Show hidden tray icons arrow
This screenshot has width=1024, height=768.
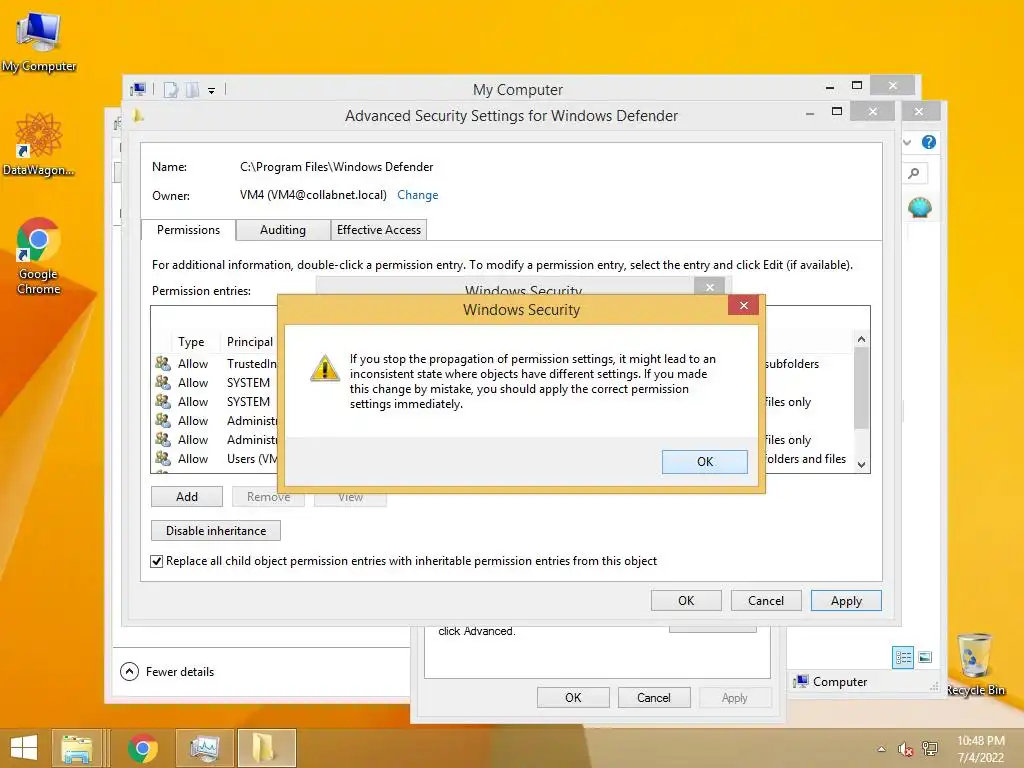click(882, 749)
